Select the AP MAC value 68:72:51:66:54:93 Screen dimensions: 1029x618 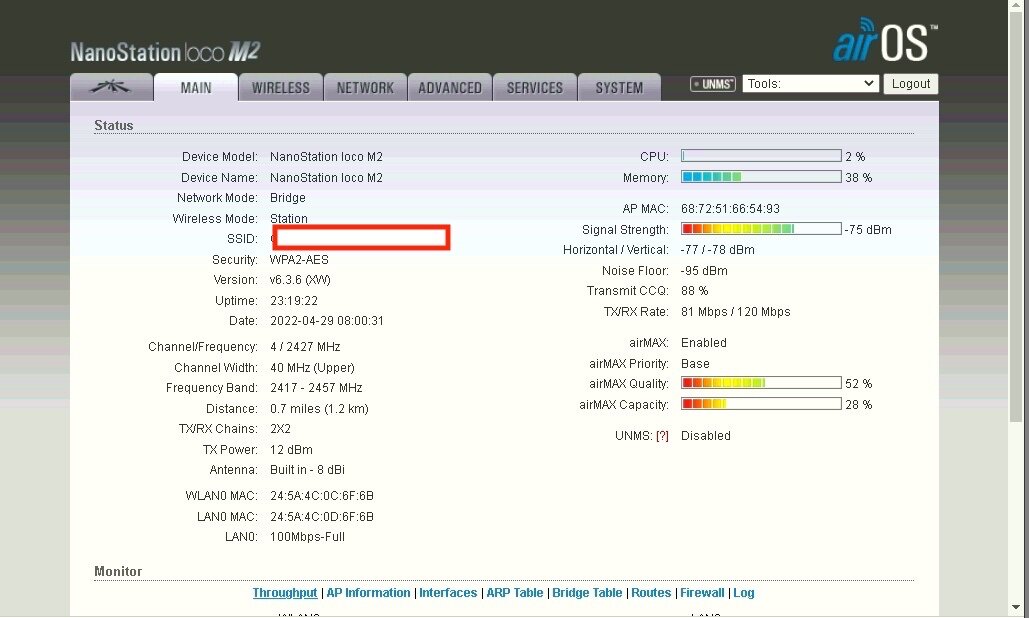[730, 209]
